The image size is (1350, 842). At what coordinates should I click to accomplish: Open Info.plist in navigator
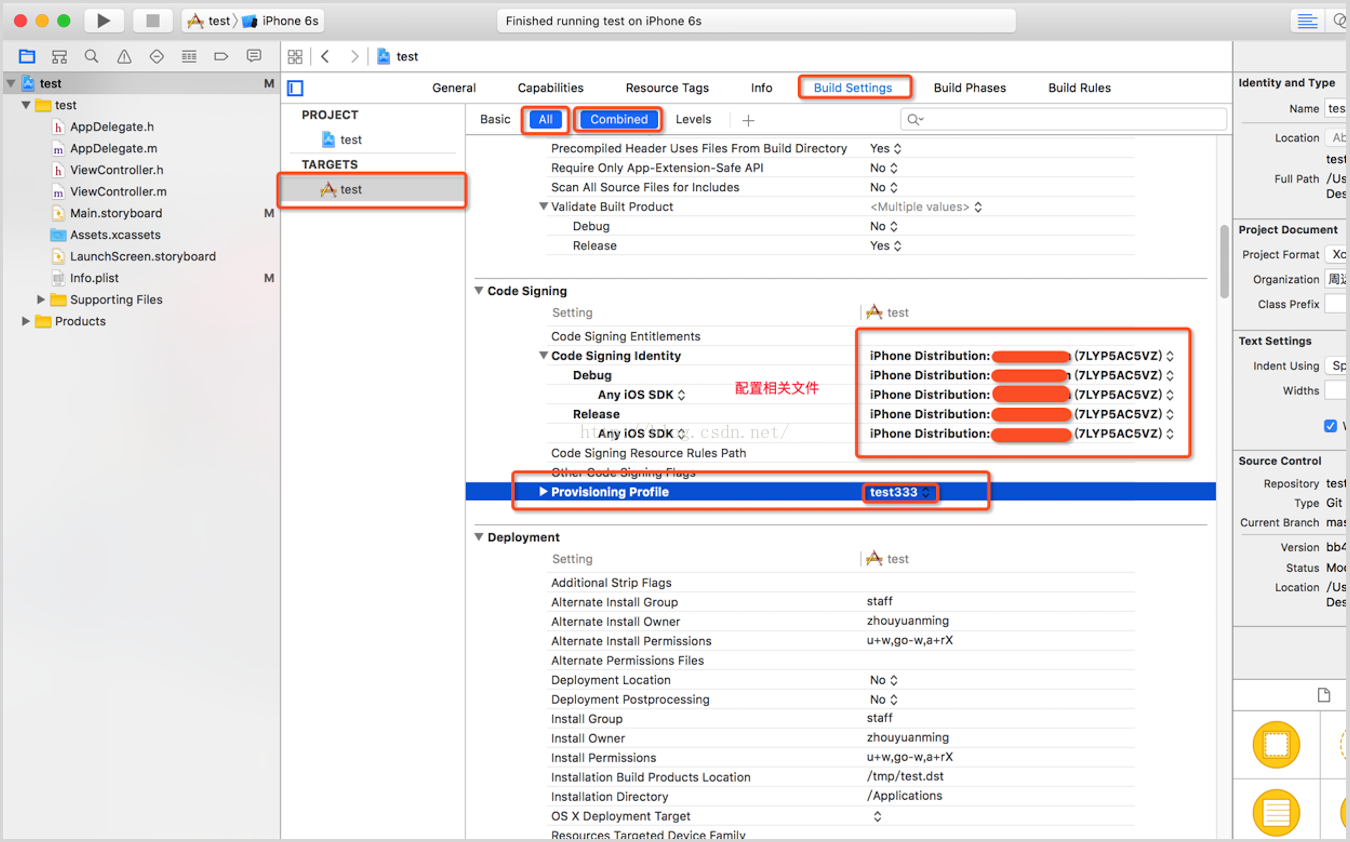click(94, 278)
